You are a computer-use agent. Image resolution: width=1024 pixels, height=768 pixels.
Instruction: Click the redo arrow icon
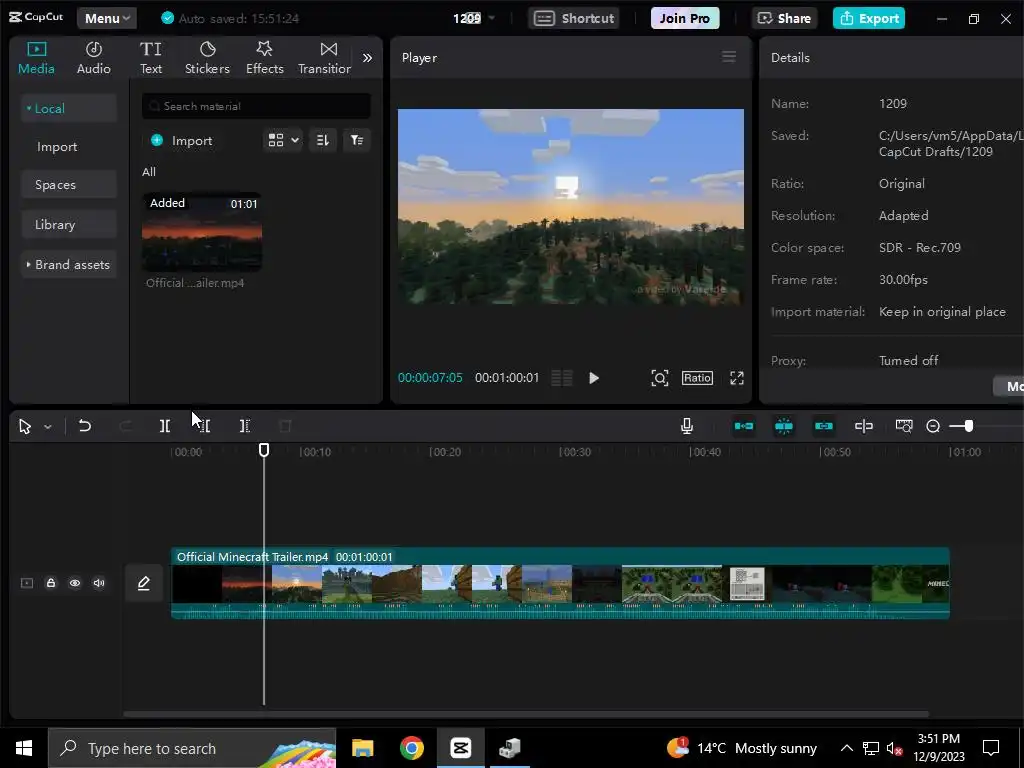[x=125, y=426]
